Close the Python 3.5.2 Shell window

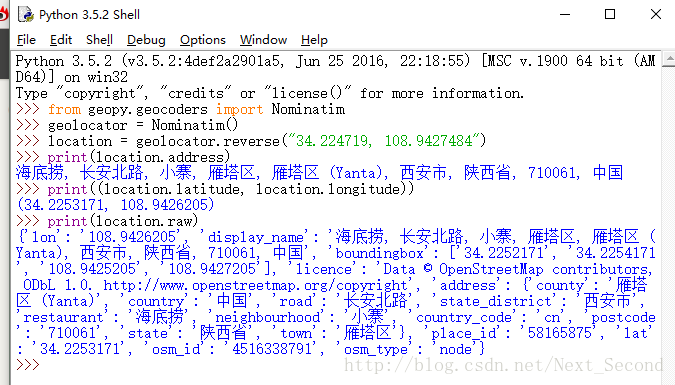656,14
